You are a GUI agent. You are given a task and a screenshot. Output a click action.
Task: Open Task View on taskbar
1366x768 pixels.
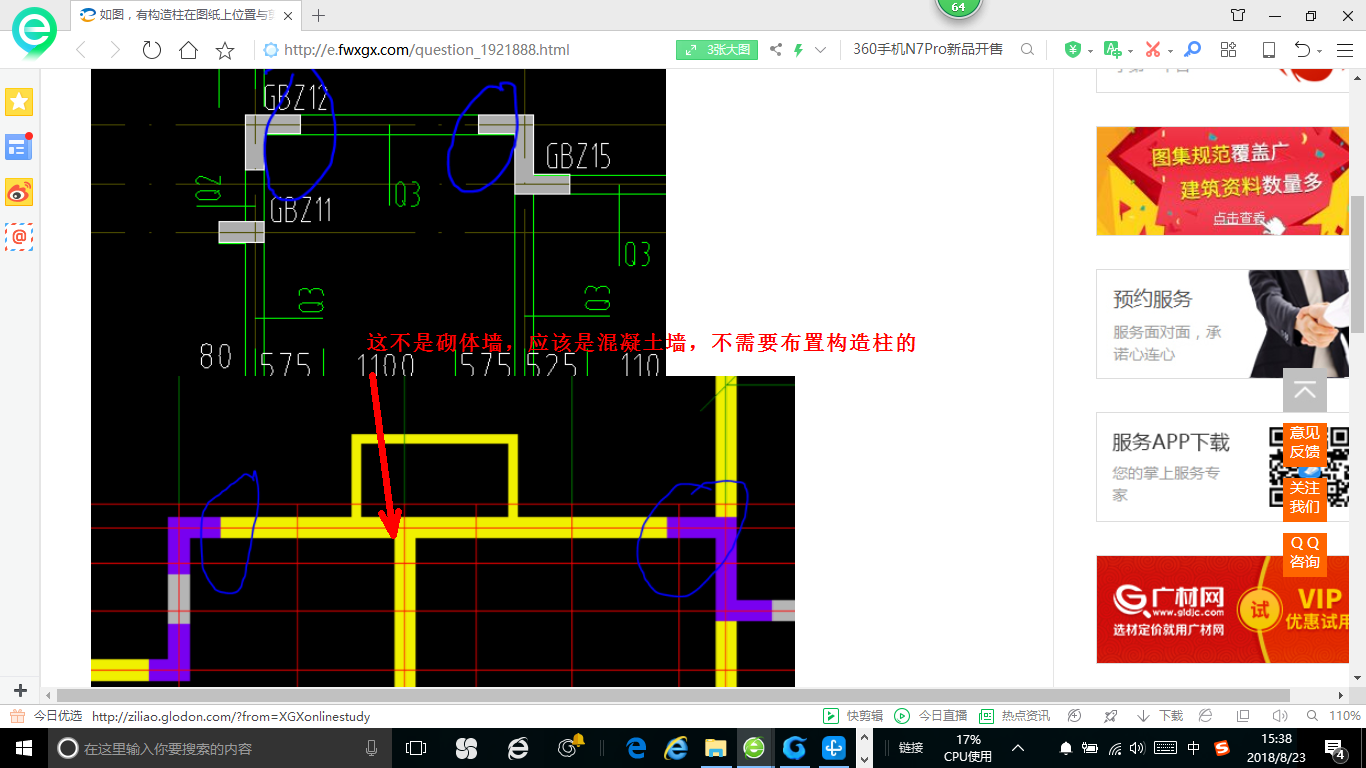(416, 748)
